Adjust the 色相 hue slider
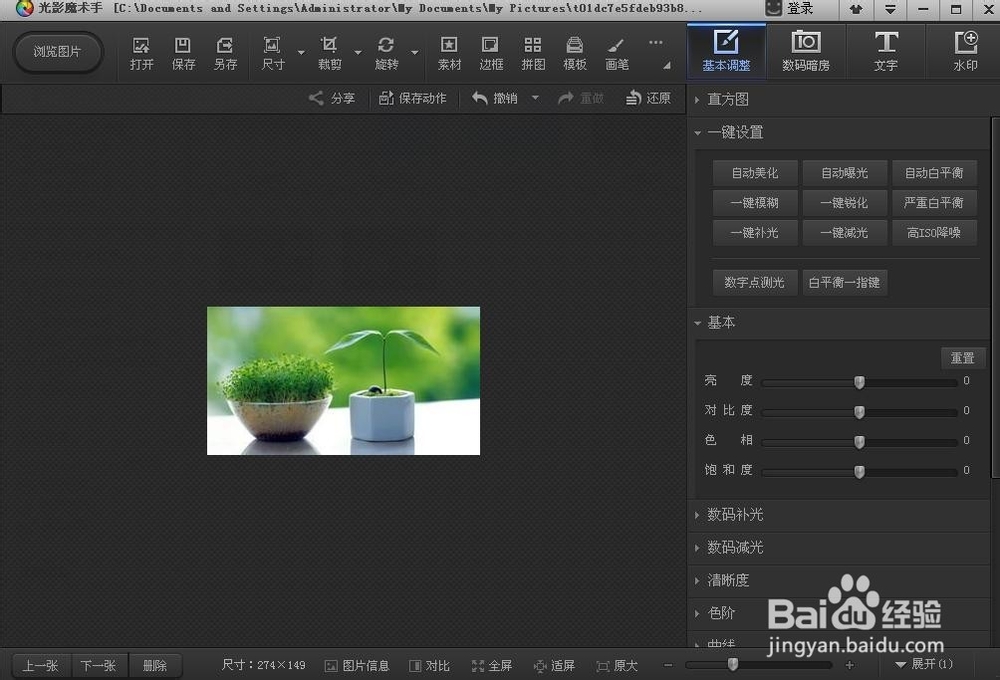The height and width of the screenshot is (680, 1000). [x=859, y=441]
